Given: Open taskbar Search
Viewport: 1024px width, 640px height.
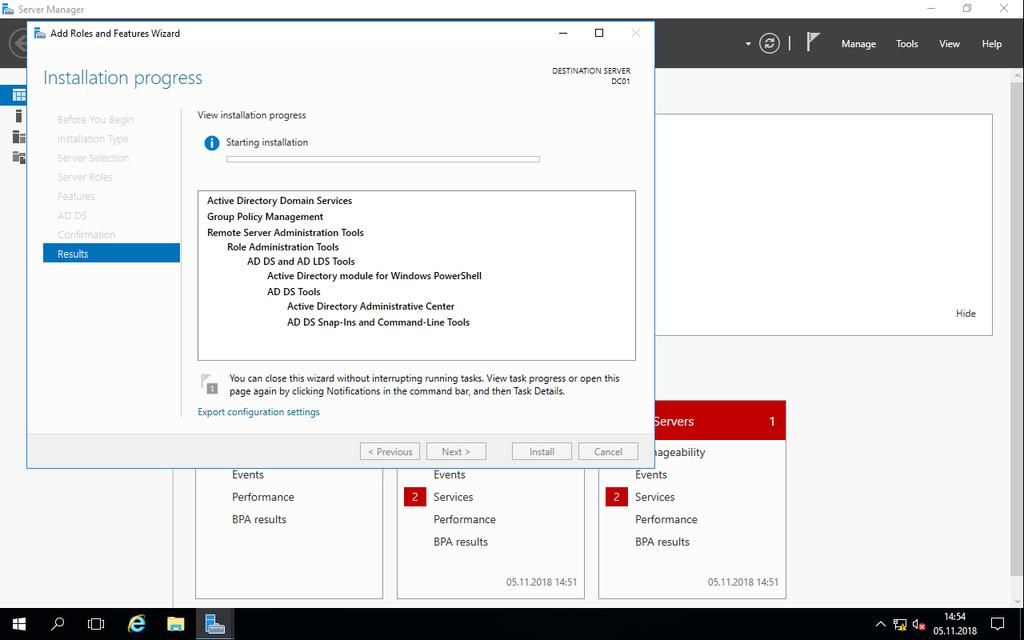Looking at the screenshot, I should (57, 624).
